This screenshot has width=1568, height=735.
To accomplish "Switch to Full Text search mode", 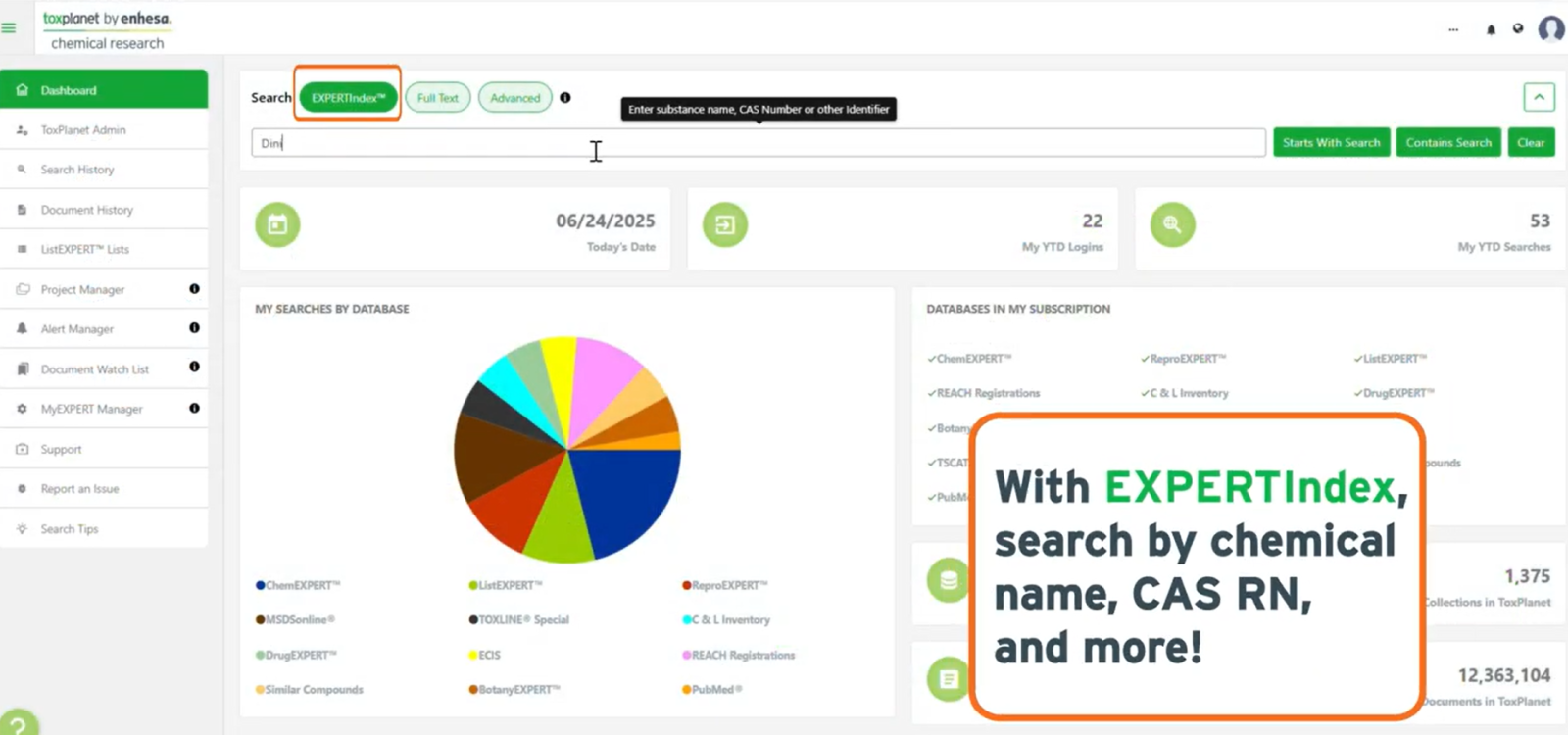I will click(437, 98).
